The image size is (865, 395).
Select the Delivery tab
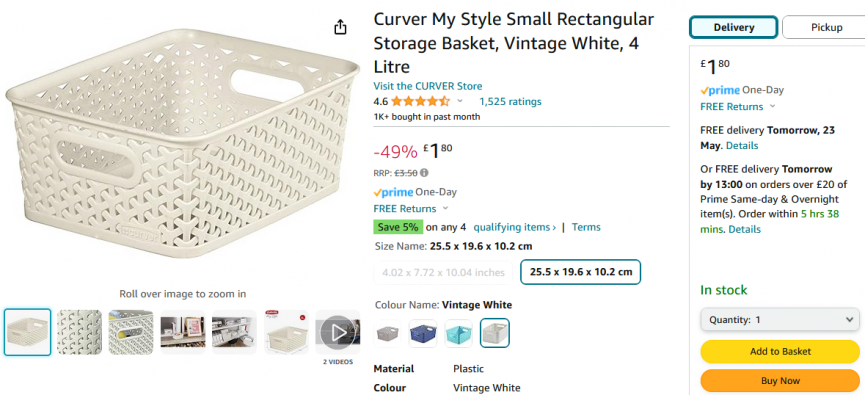pos(734,27)
